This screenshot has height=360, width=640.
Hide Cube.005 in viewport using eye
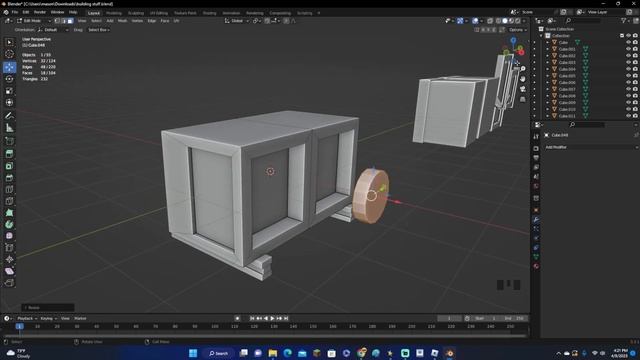point(629,76)
